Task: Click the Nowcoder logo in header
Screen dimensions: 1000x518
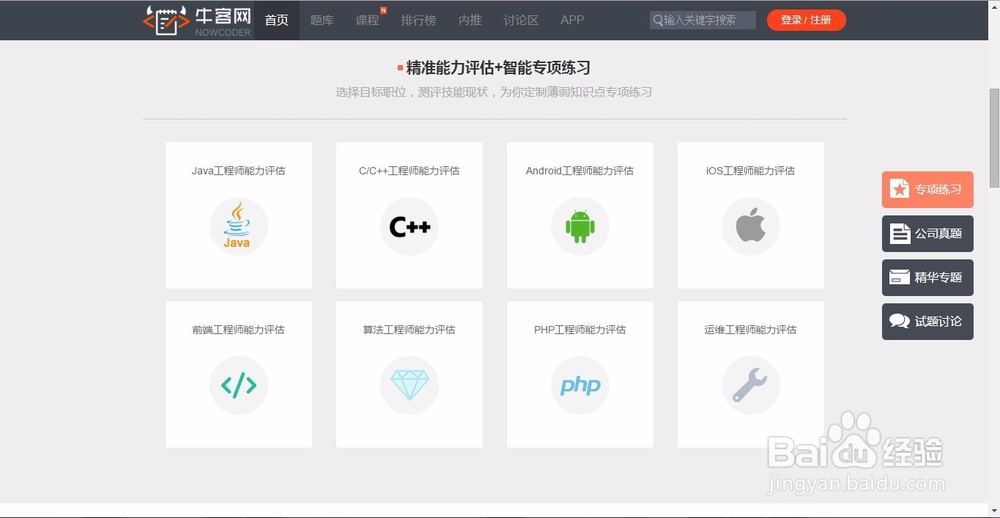Action: pos(196,20)
